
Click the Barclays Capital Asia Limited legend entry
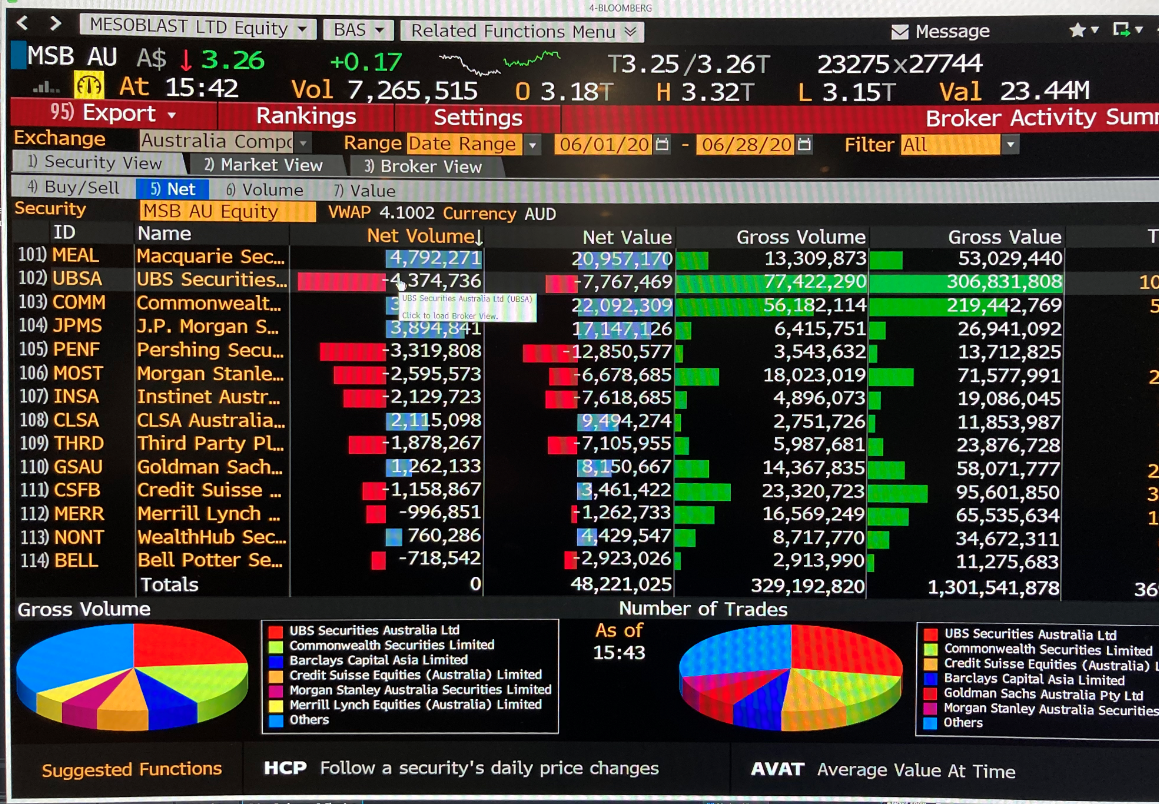[x=378, y=659]
